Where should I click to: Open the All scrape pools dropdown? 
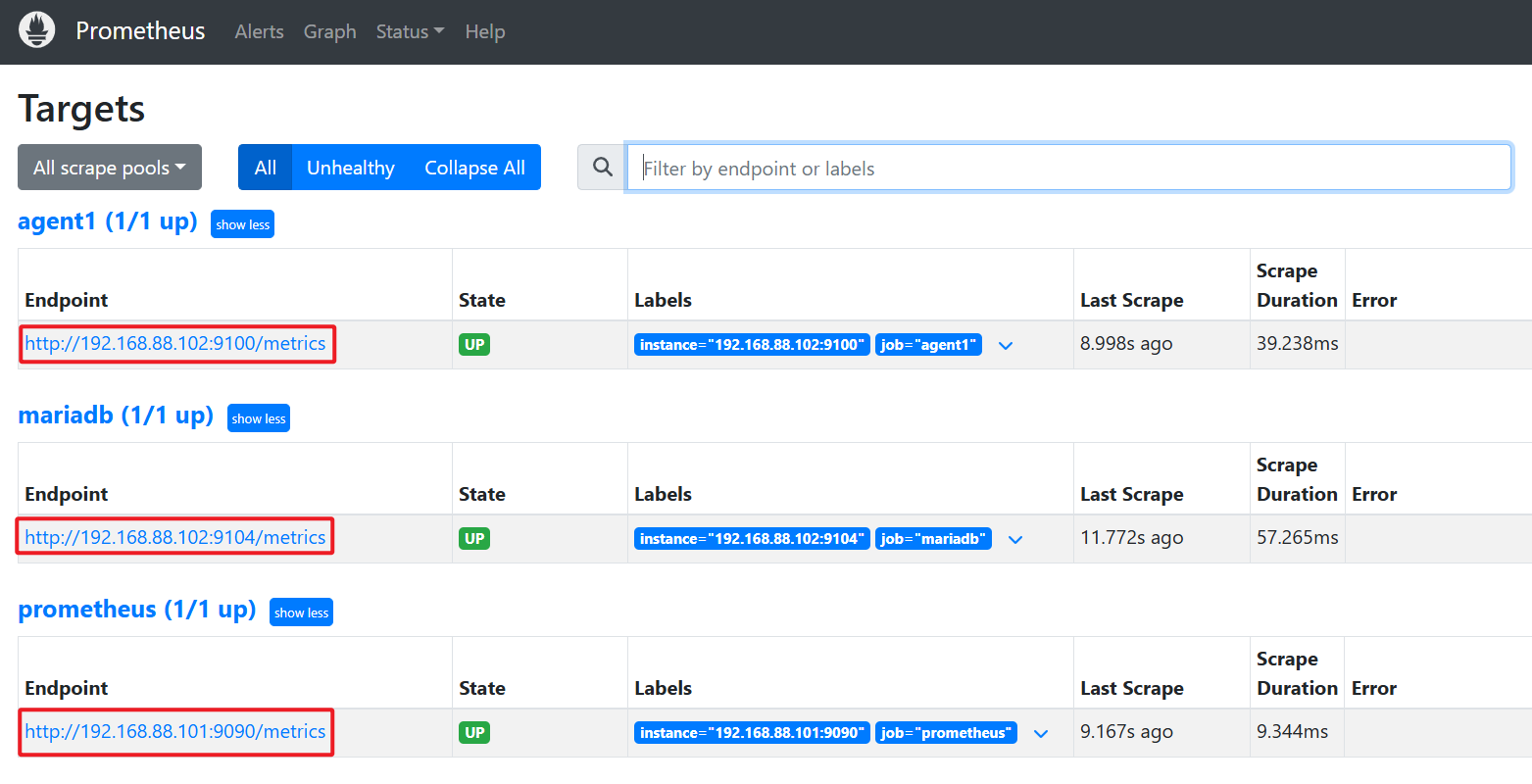pyautogui.click(x=110, y=168)
